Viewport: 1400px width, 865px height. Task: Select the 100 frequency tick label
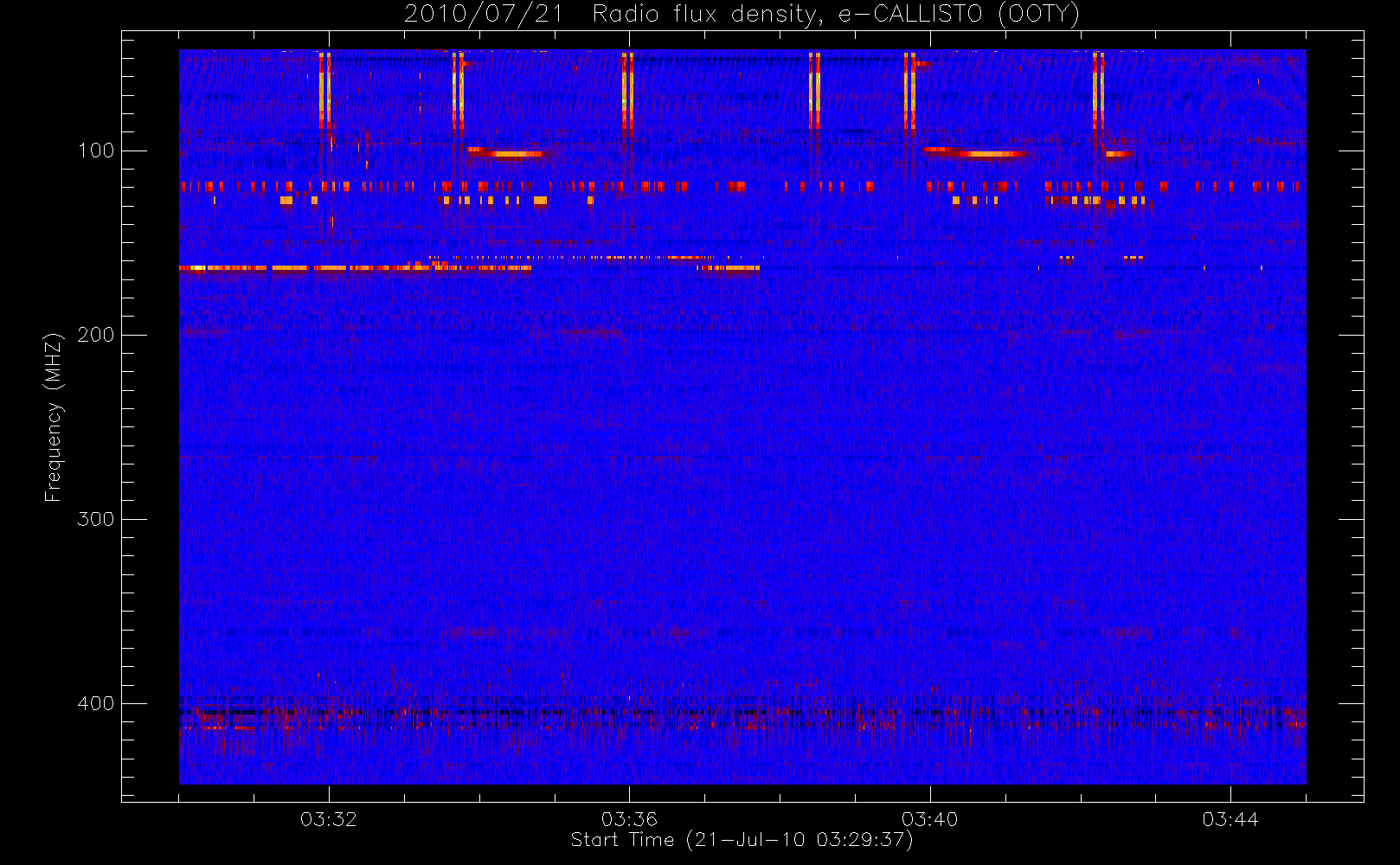[x=95, y=151]
